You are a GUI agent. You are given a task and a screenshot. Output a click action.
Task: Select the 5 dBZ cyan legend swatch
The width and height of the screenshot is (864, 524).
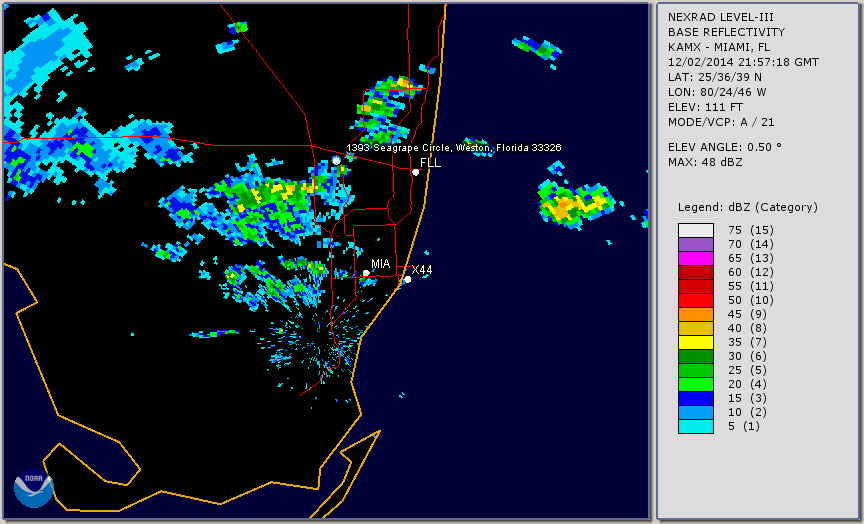(696, 426)
